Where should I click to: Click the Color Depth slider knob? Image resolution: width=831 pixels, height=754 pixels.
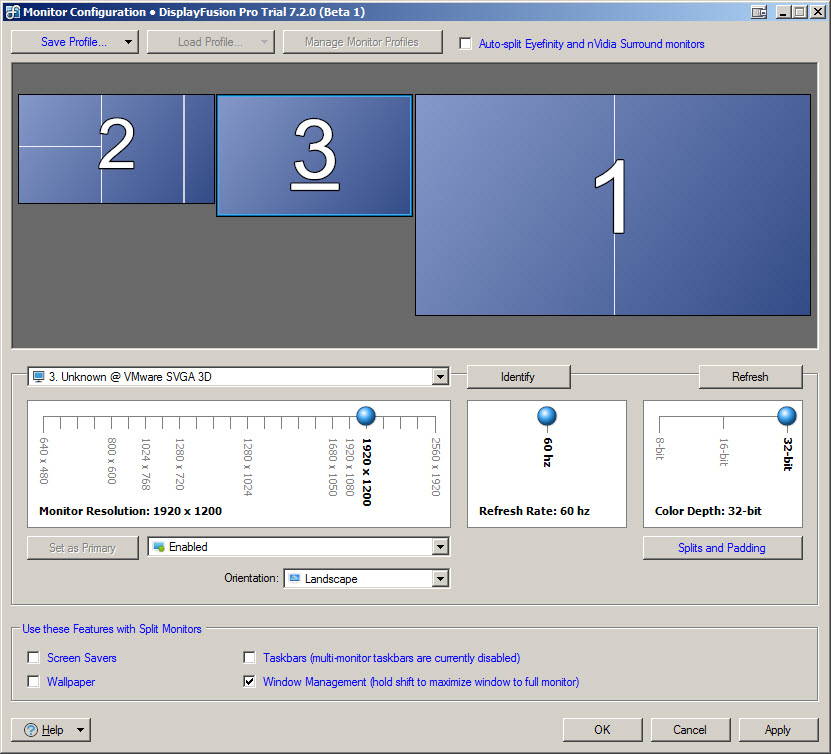[x=787, y=416]
